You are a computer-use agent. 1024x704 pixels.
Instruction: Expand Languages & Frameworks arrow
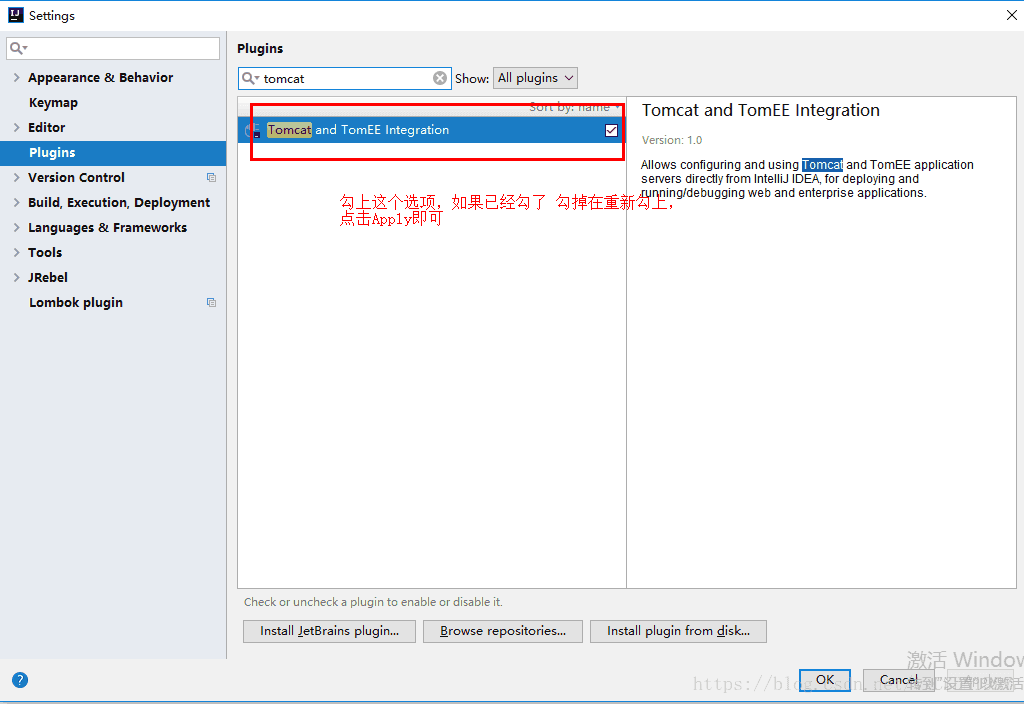point(17,227)
